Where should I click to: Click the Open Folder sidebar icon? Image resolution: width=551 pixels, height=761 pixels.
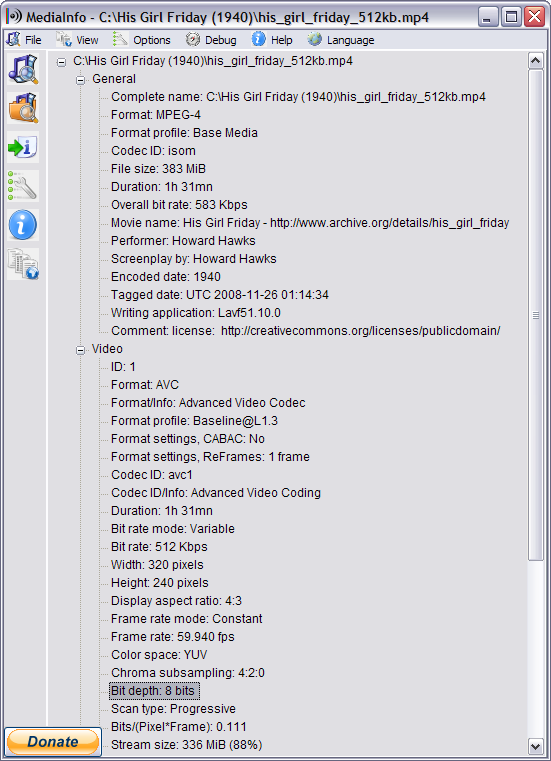click(x=23, y=108)
